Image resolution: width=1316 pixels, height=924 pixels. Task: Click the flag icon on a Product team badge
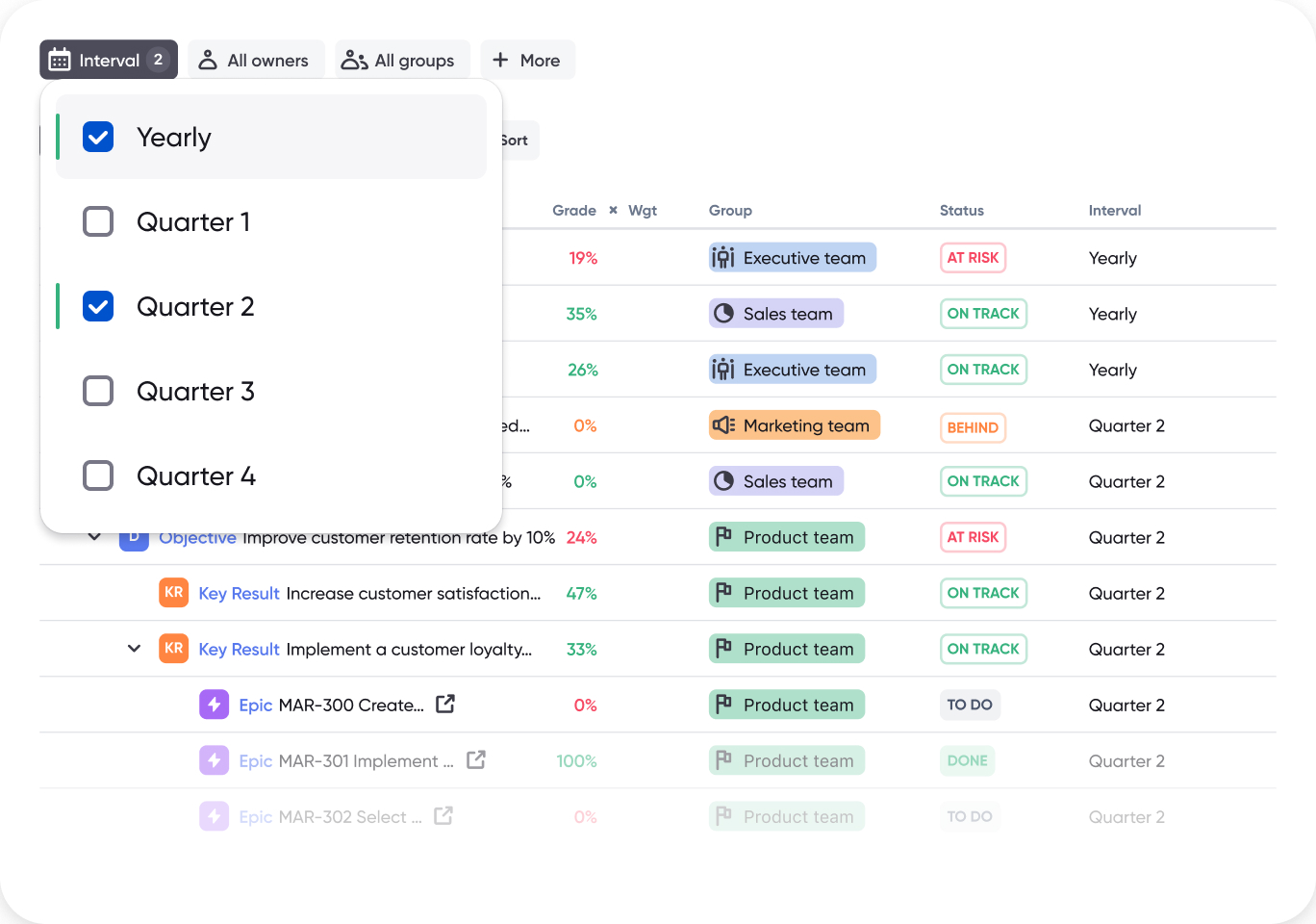724,536
